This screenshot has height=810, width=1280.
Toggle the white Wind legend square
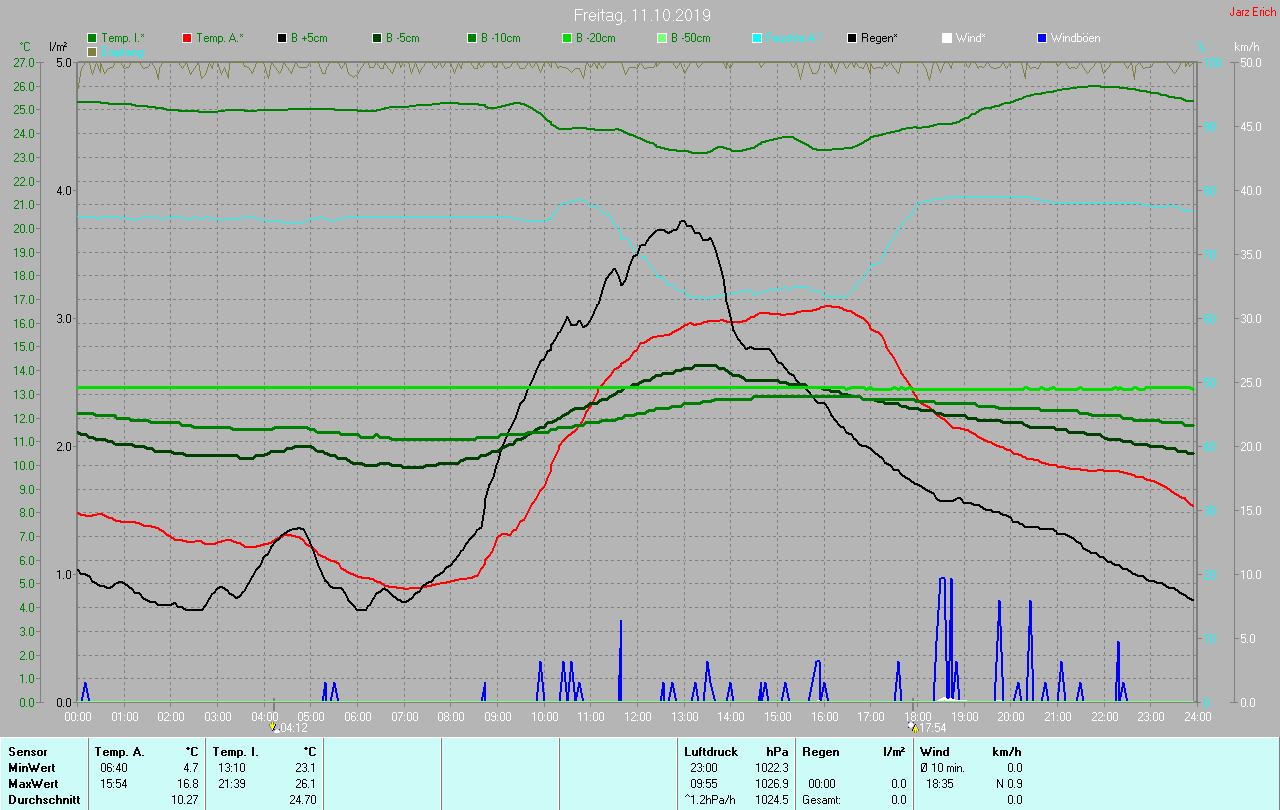(x=947, y=38)
